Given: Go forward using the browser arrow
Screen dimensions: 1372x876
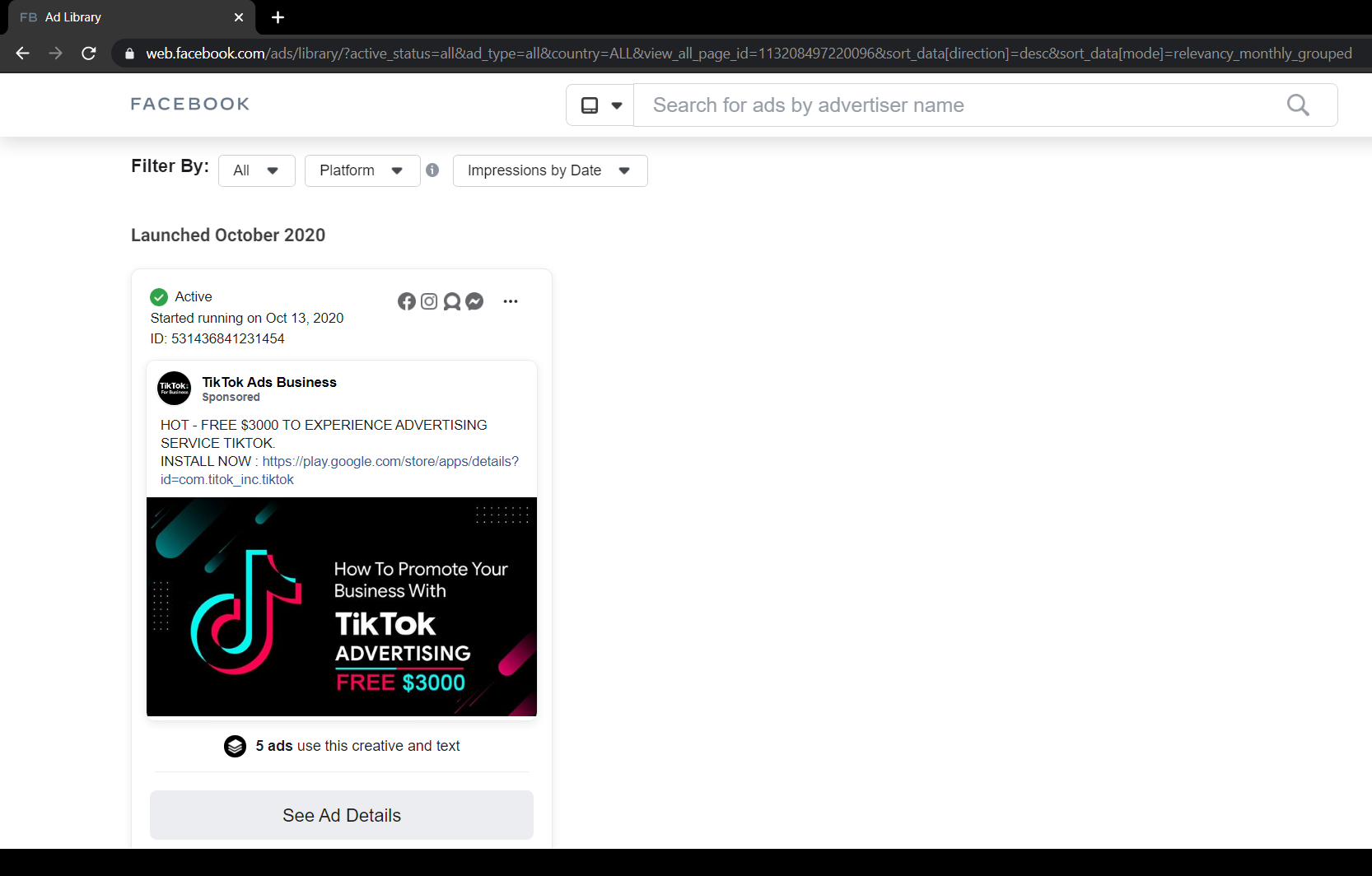Looking at the screenshot, I should click(x=55, y=54).
